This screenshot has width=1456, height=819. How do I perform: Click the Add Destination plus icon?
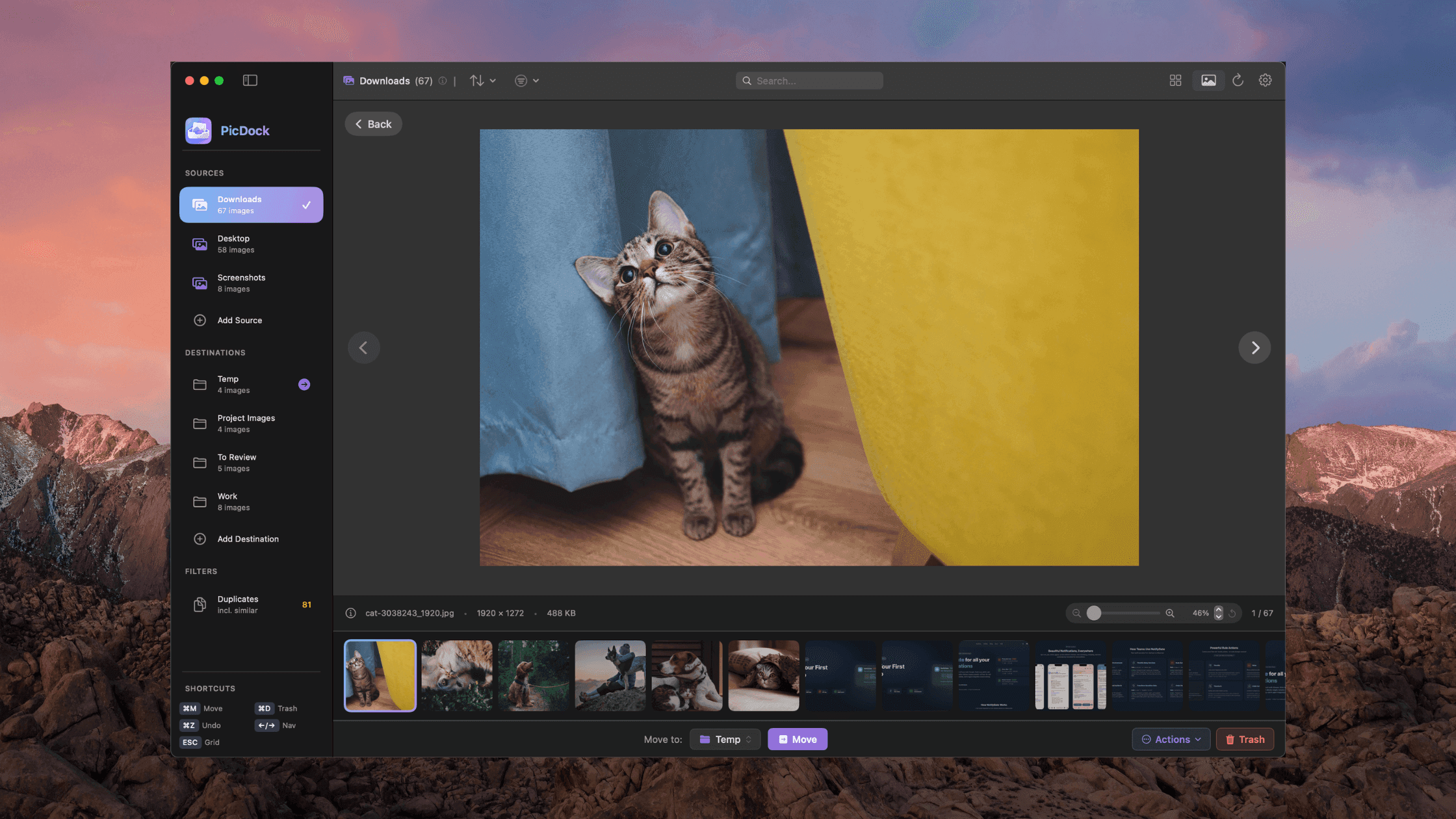200,539
